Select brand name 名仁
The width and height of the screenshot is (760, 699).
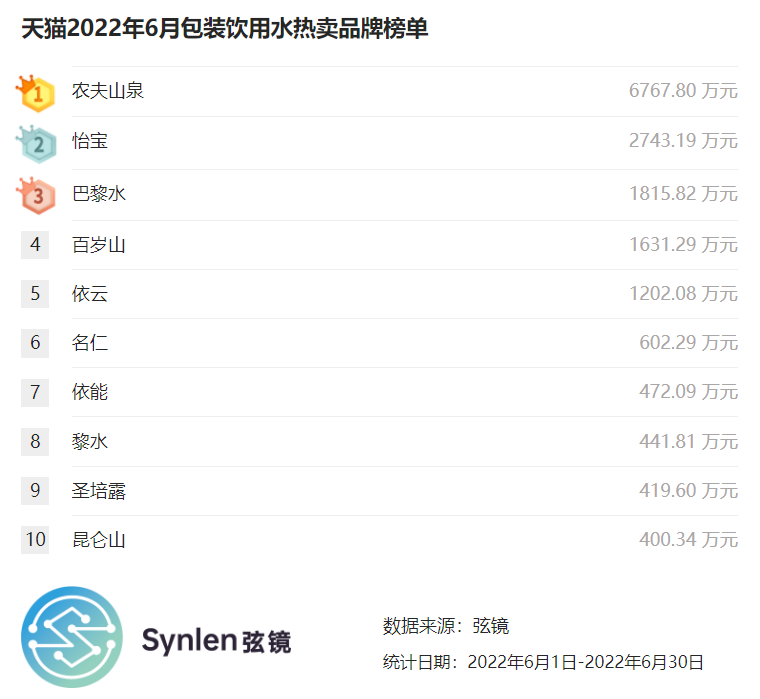click(x=90, y=343)
